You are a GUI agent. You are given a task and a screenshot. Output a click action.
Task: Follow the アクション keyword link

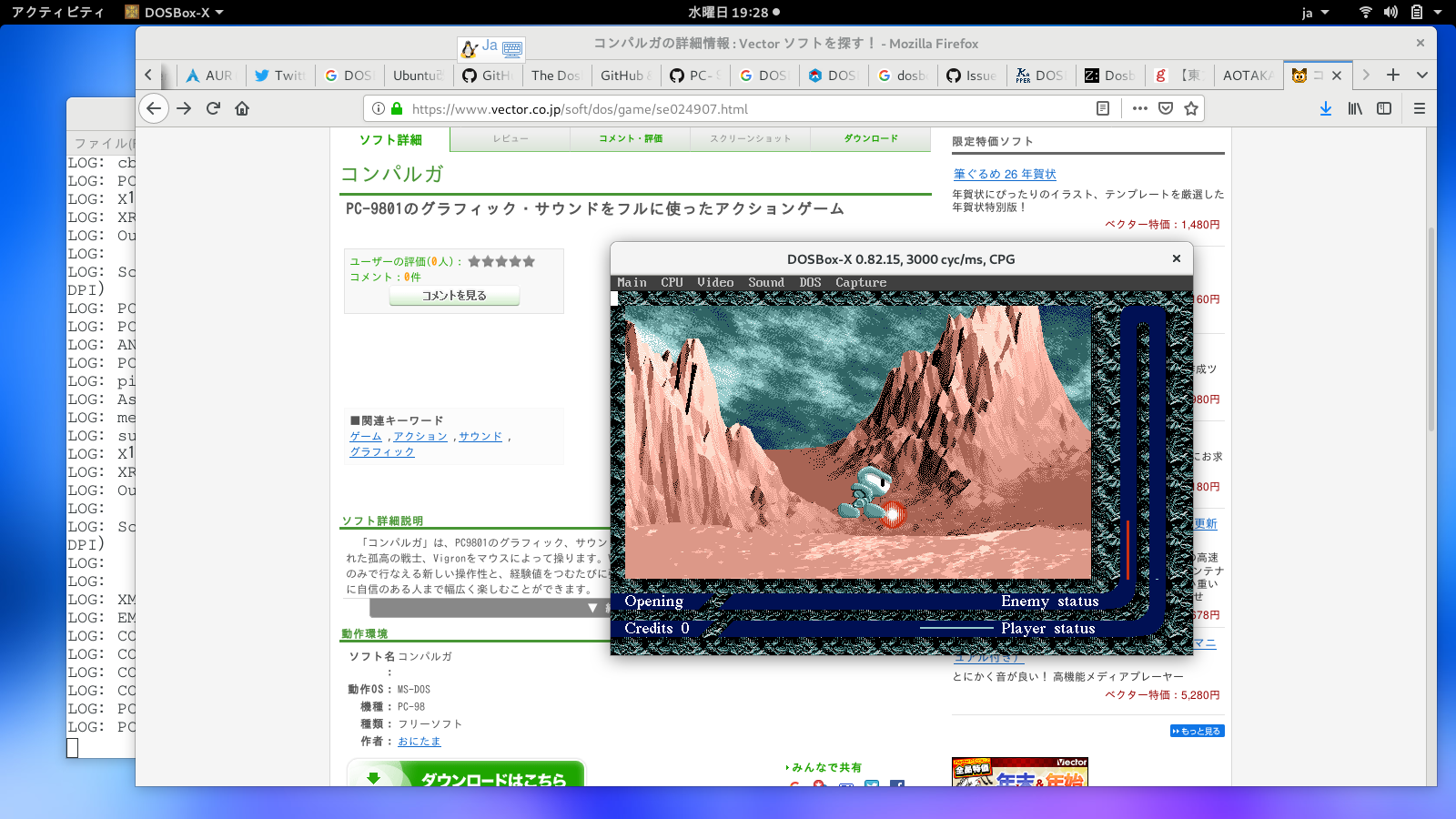point(420,437)
